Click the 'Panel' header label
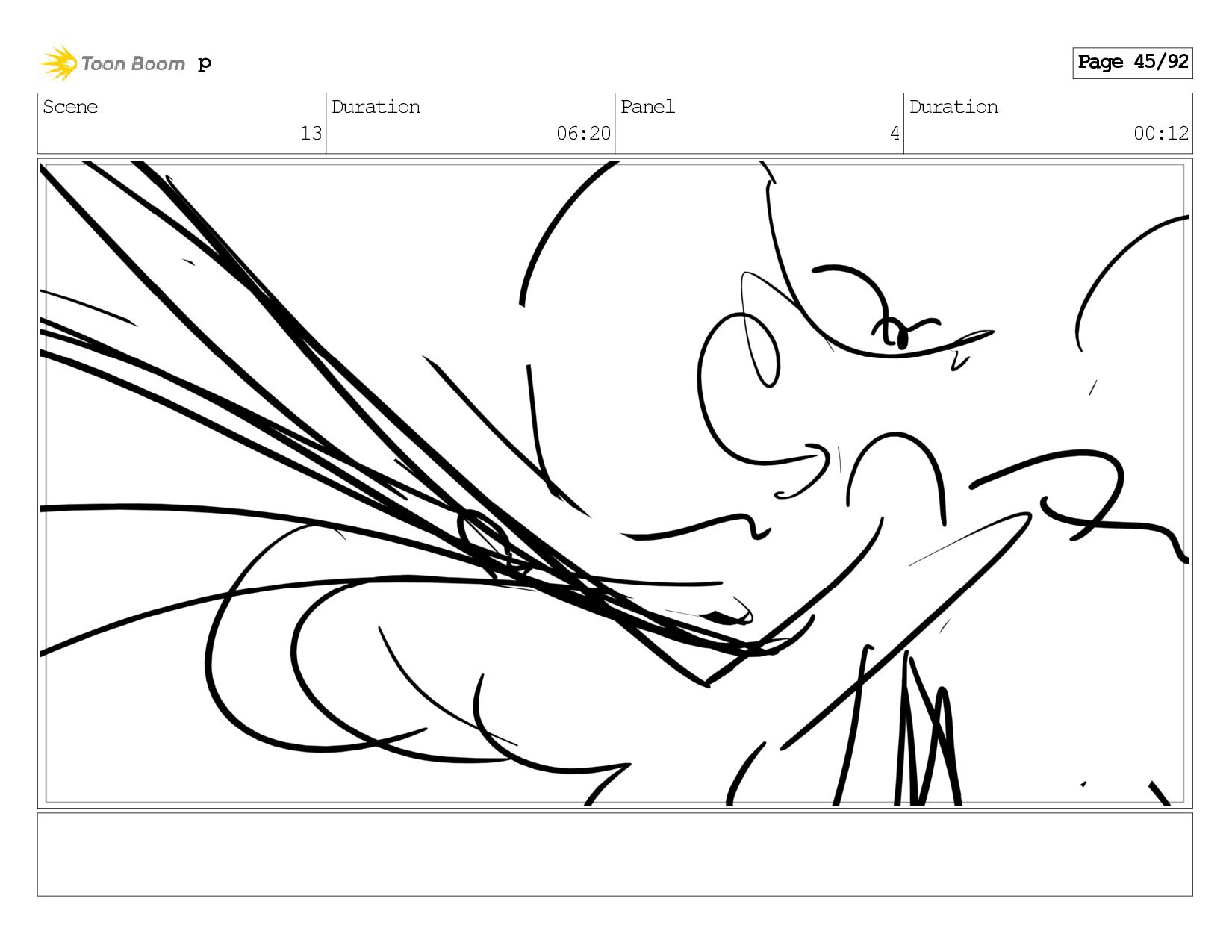Viewport: 1232px width, 952px height. [x=647, y=107]
